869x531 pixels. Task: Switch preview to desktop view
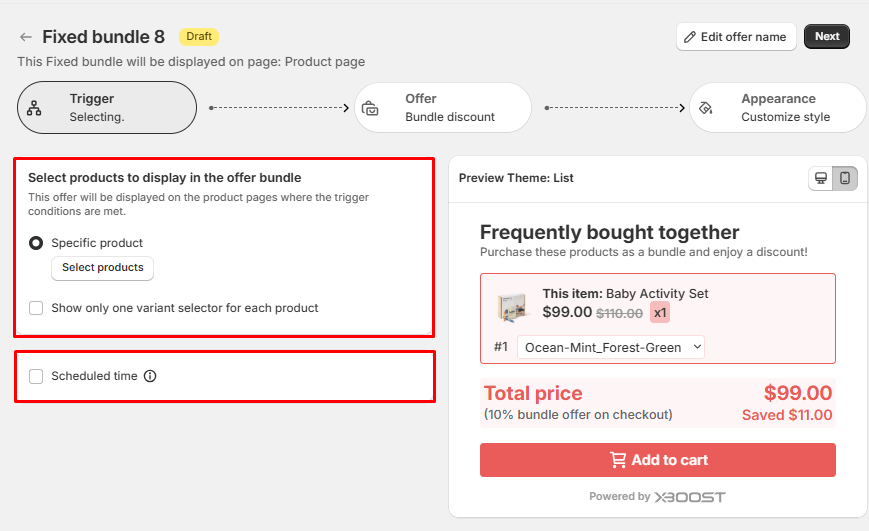pyautogui.click(x=821, y=178)
